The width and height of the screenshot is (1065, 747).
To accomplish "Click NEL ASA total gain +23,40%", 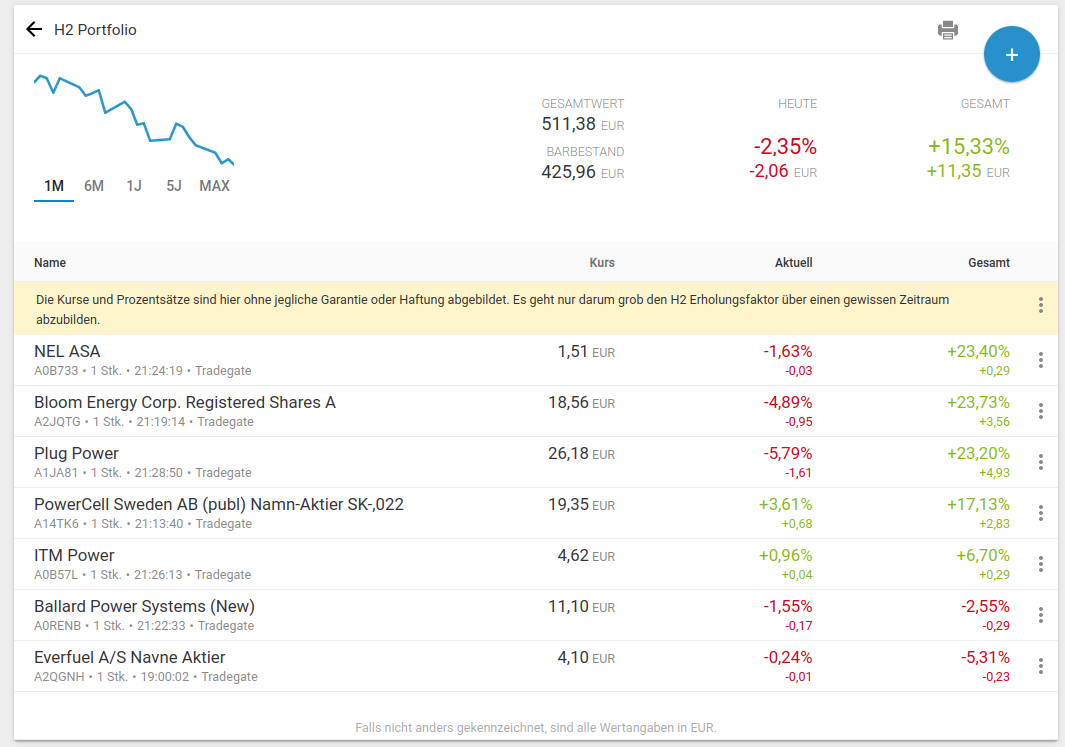I will tap(978, 352).
